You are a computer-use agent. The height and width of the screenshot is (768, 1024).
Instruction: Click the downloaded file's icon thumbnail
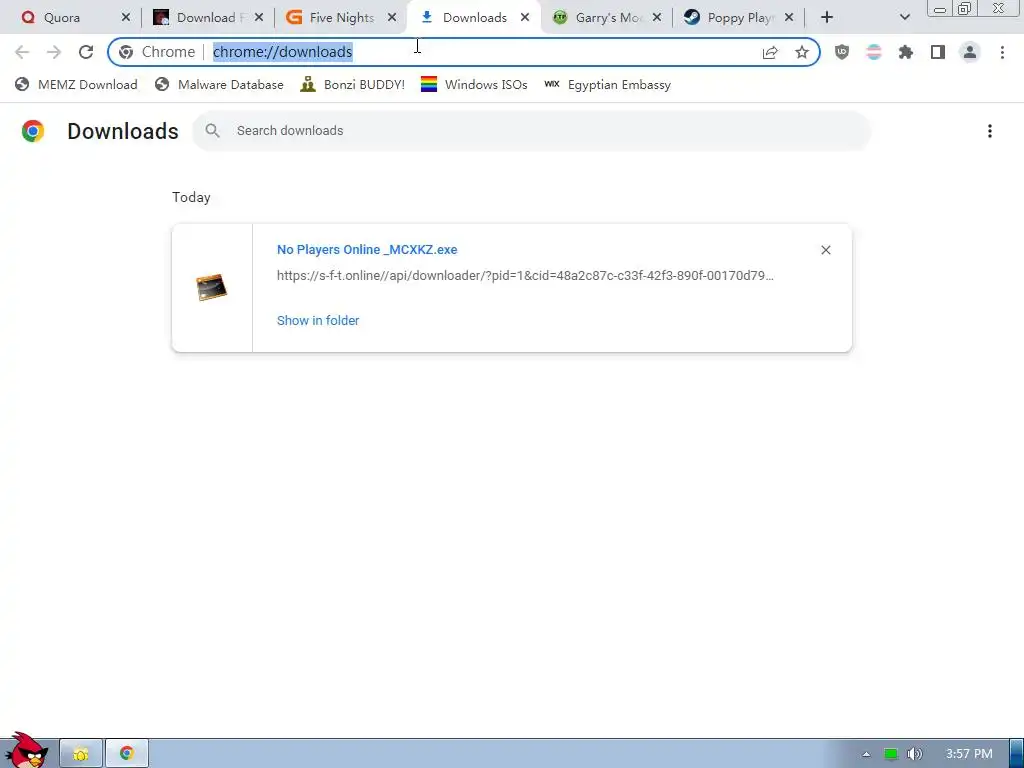(212, 287)
